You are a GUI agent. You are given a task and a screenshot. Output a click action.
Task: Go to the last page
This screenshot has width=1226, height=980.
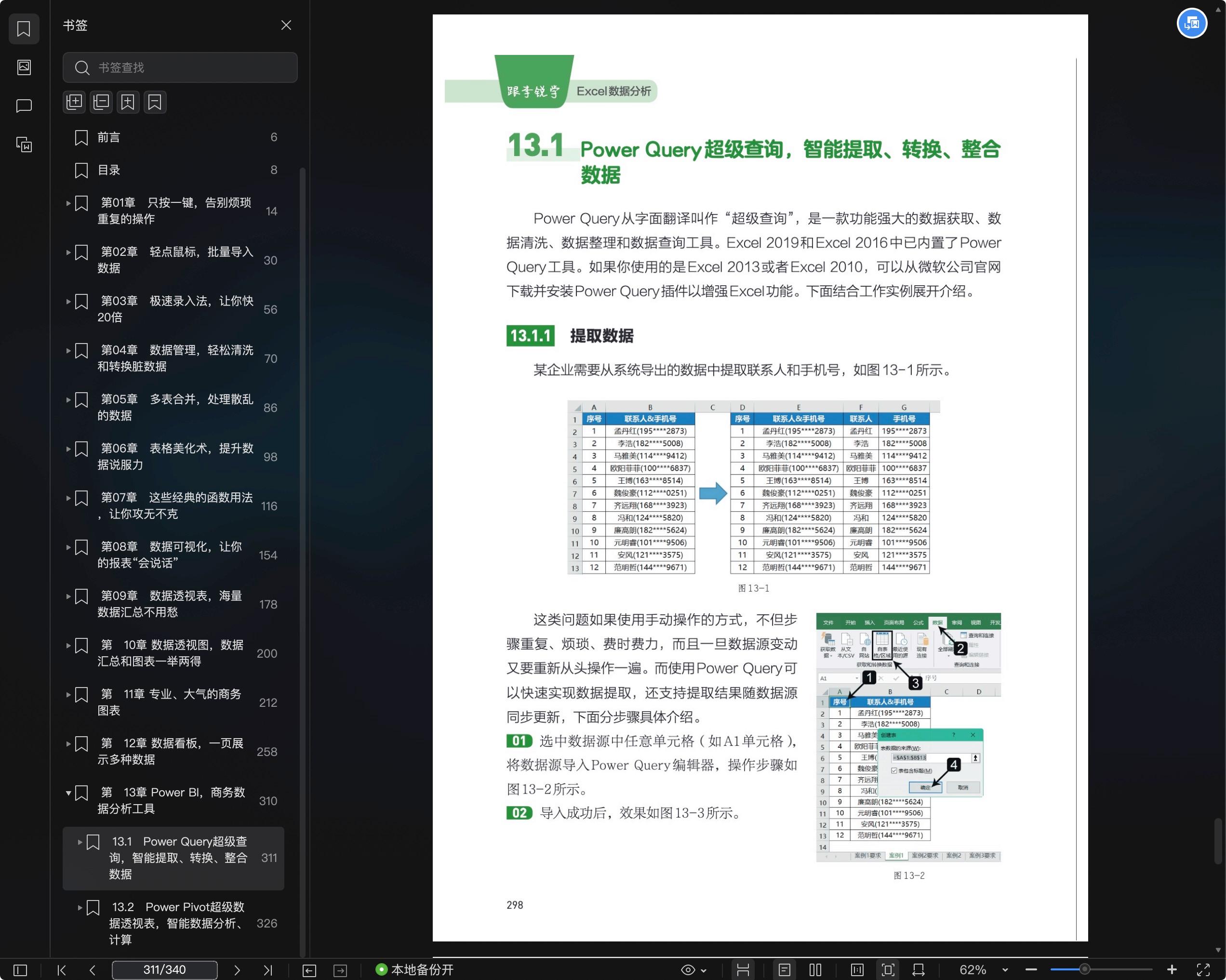tap(268, 970)
